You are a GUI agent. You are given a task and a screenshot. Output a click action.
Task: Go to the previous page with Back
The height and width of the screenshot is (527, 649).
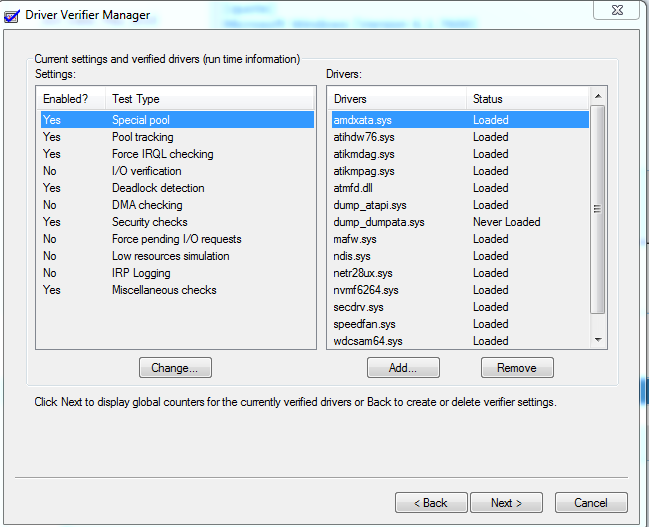(x=431, y=503)
